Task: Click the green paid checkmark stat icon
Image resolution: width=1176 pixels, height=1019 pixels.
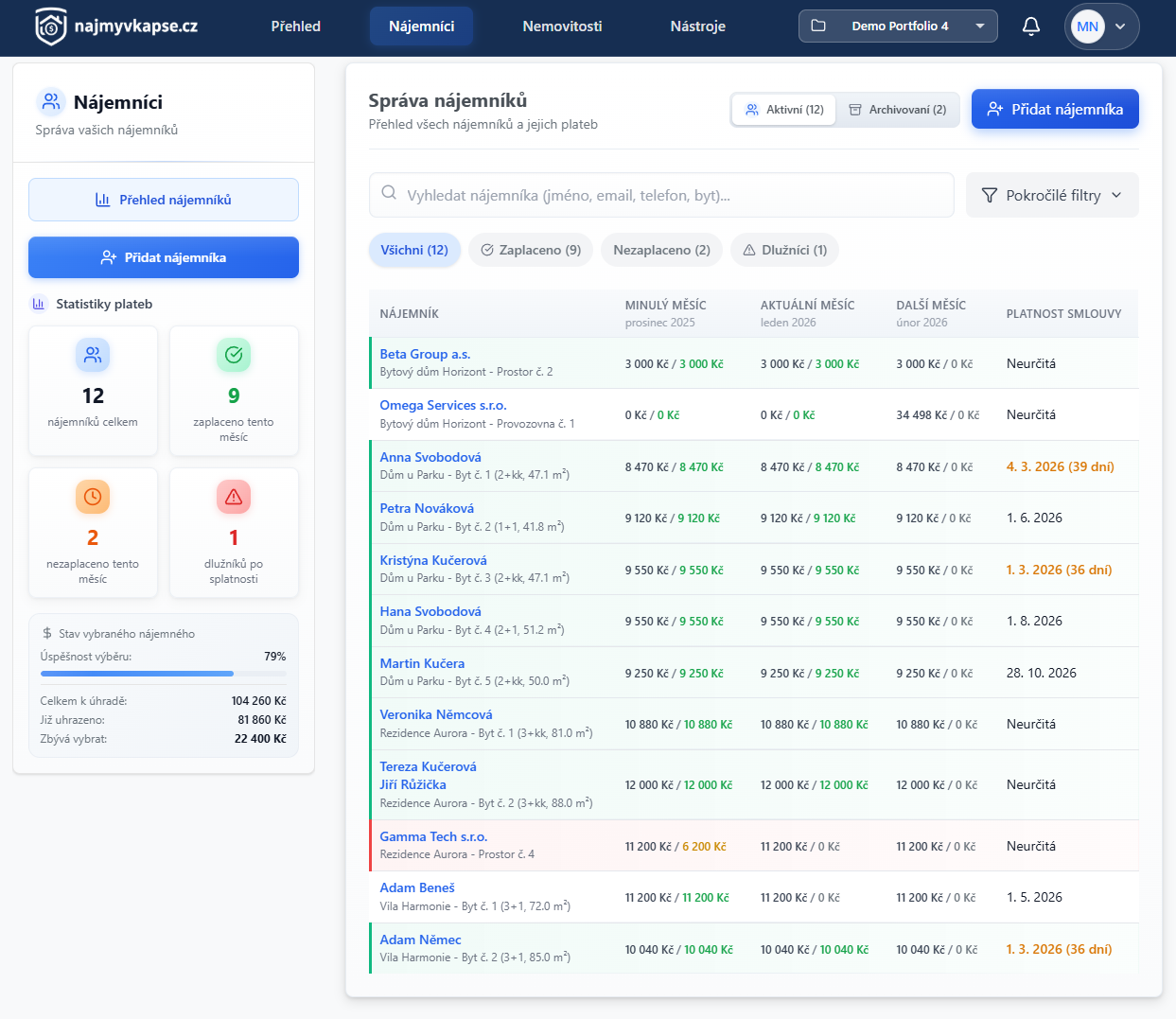Action: click(x=234, y=355)
